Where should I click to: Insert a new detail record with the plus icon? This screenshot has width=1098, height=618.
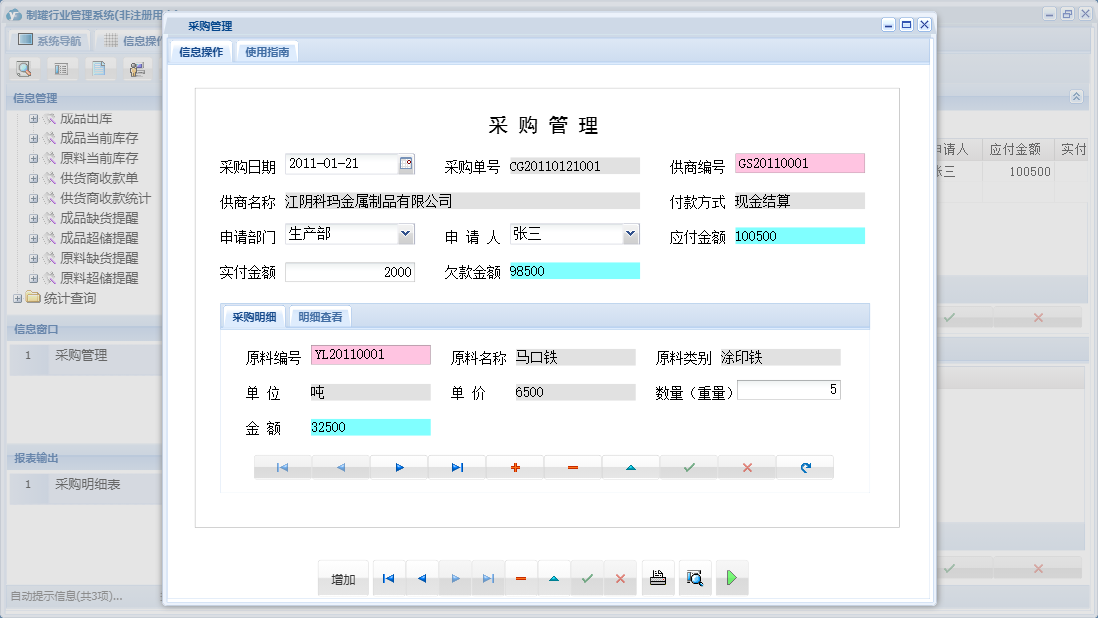pyautogui.click(x=515, y=465)
